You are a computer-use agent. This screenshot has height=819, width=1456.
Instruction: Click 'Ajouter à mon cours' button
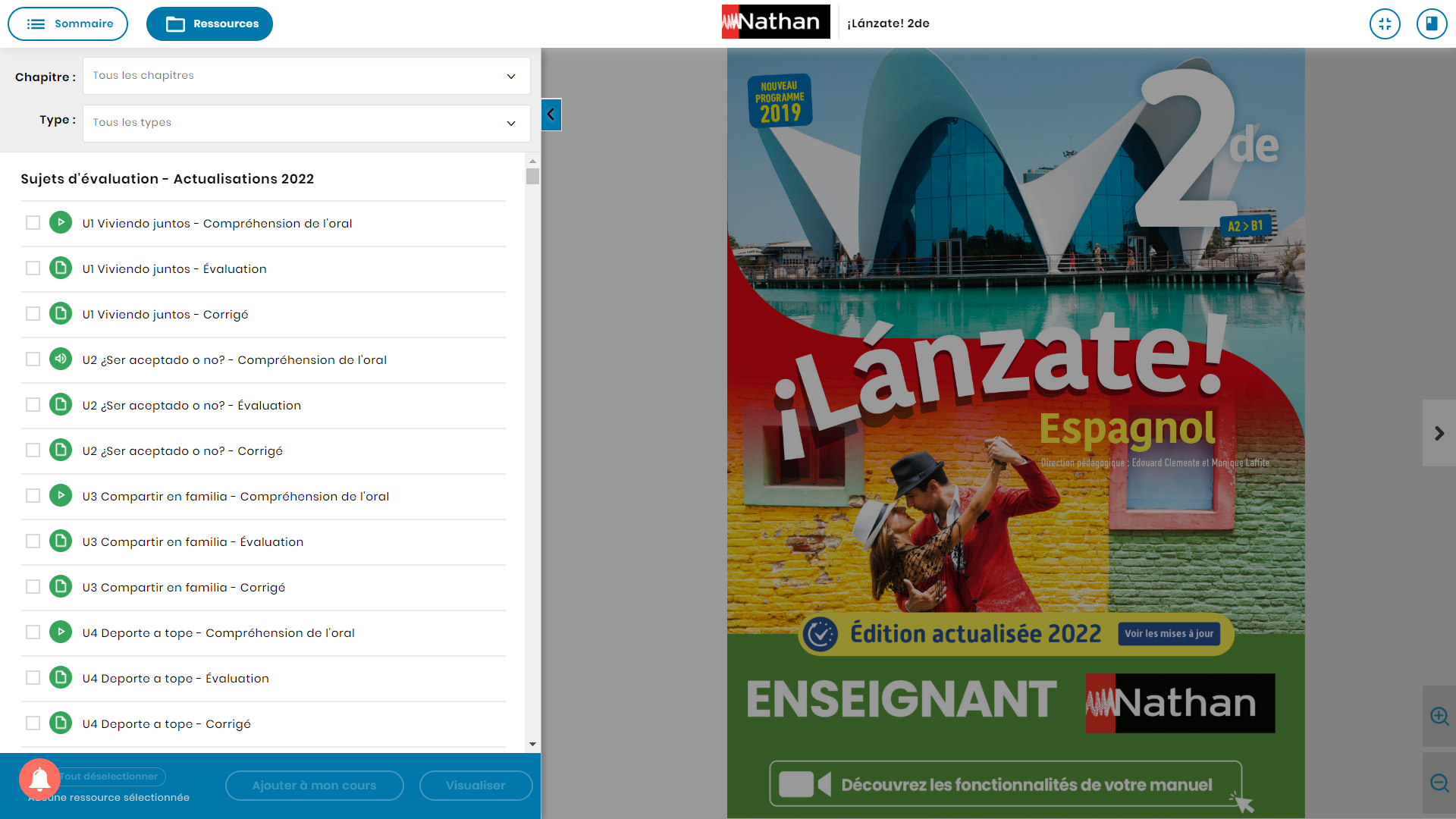coord(314,786)
